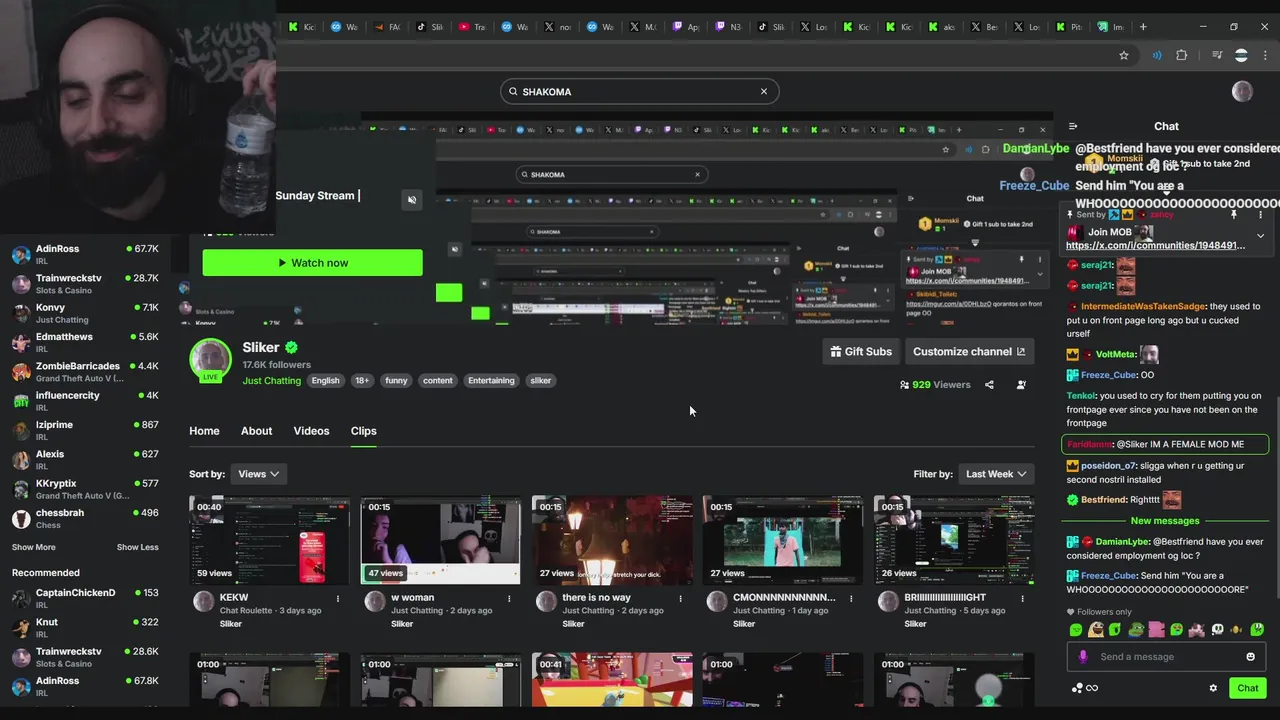1280x720 pixels.
Task: Click Sliker's live channel avatar
Action: (x=210, y=359)
